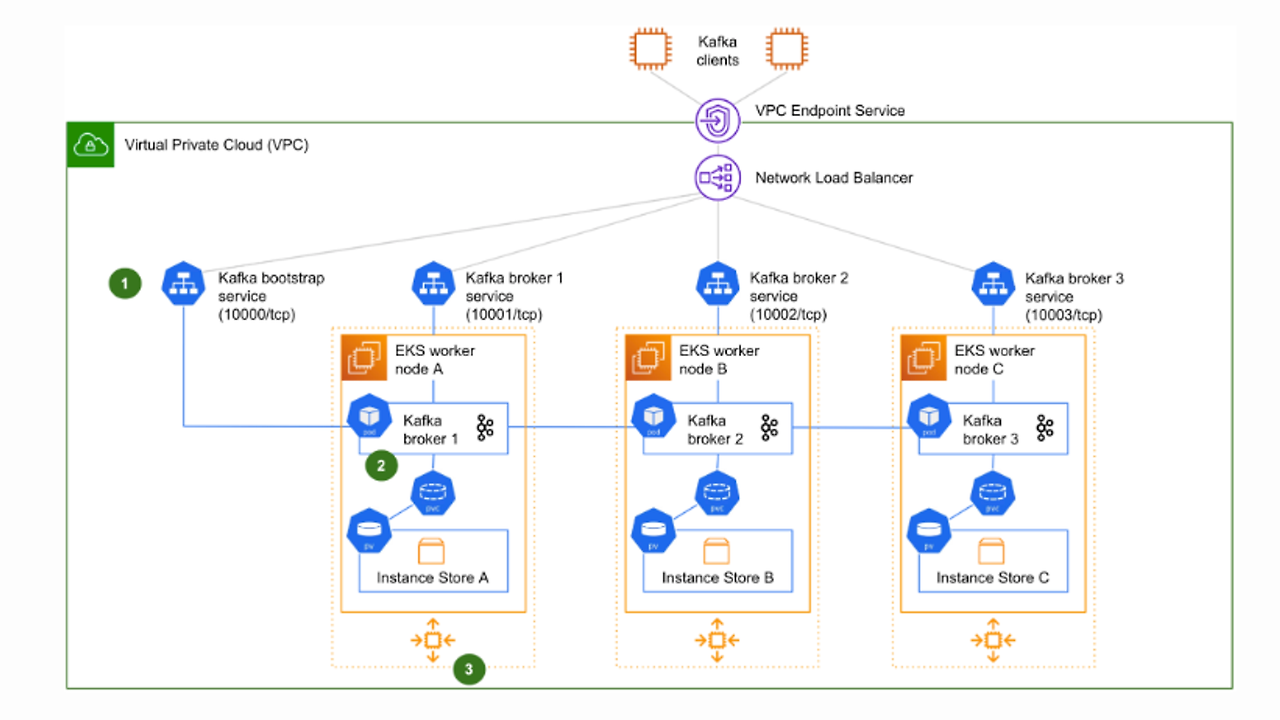Click the left Kafka client chip icon

649,49
